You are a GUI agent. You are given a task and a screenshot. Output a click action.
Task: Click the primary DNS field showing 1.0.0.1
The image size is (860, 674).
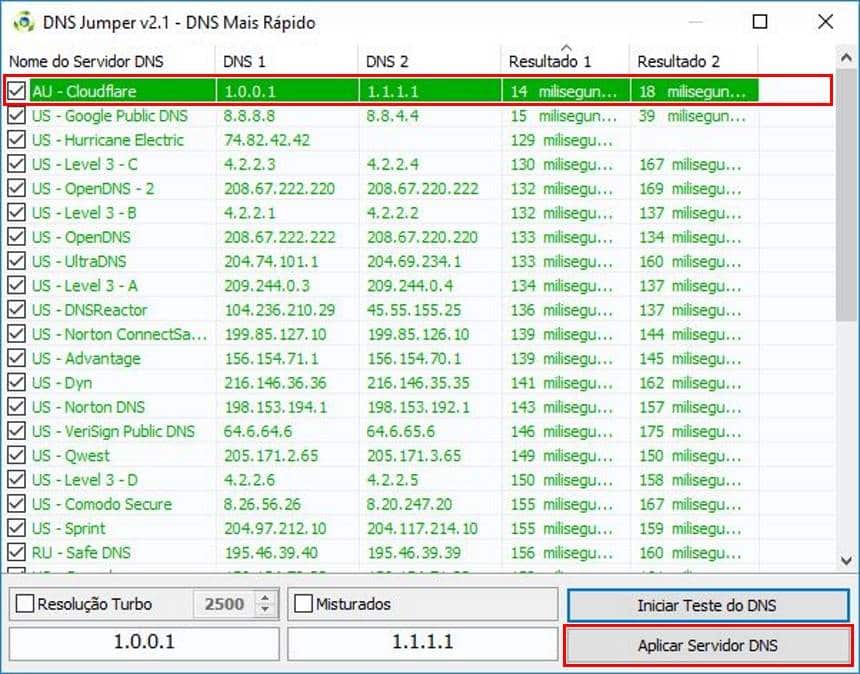144,642
